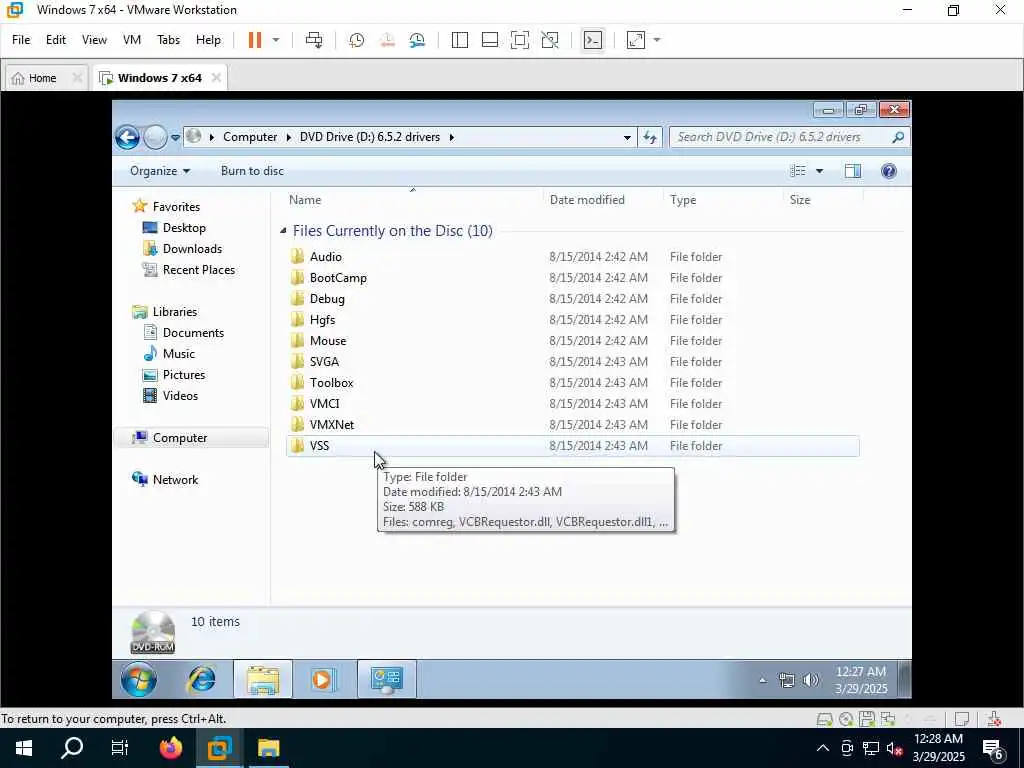1024x768 pixels.
Task: Open Explorer help button
Action: pyautogui.click(x=888, y=171)
